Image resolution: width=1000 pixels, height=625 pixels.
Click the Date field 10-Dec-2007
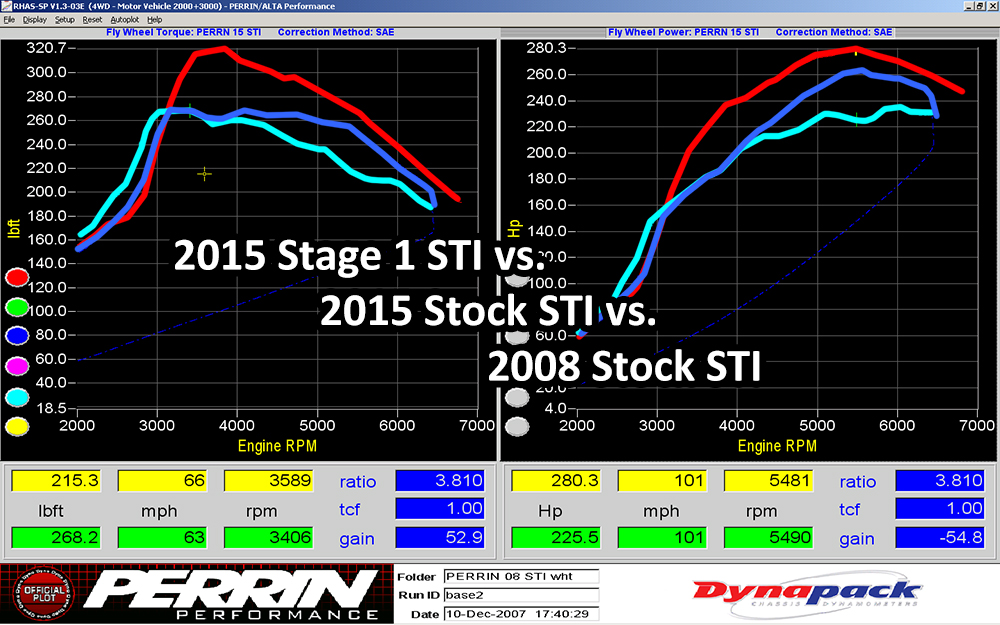(x=521, y=614)
